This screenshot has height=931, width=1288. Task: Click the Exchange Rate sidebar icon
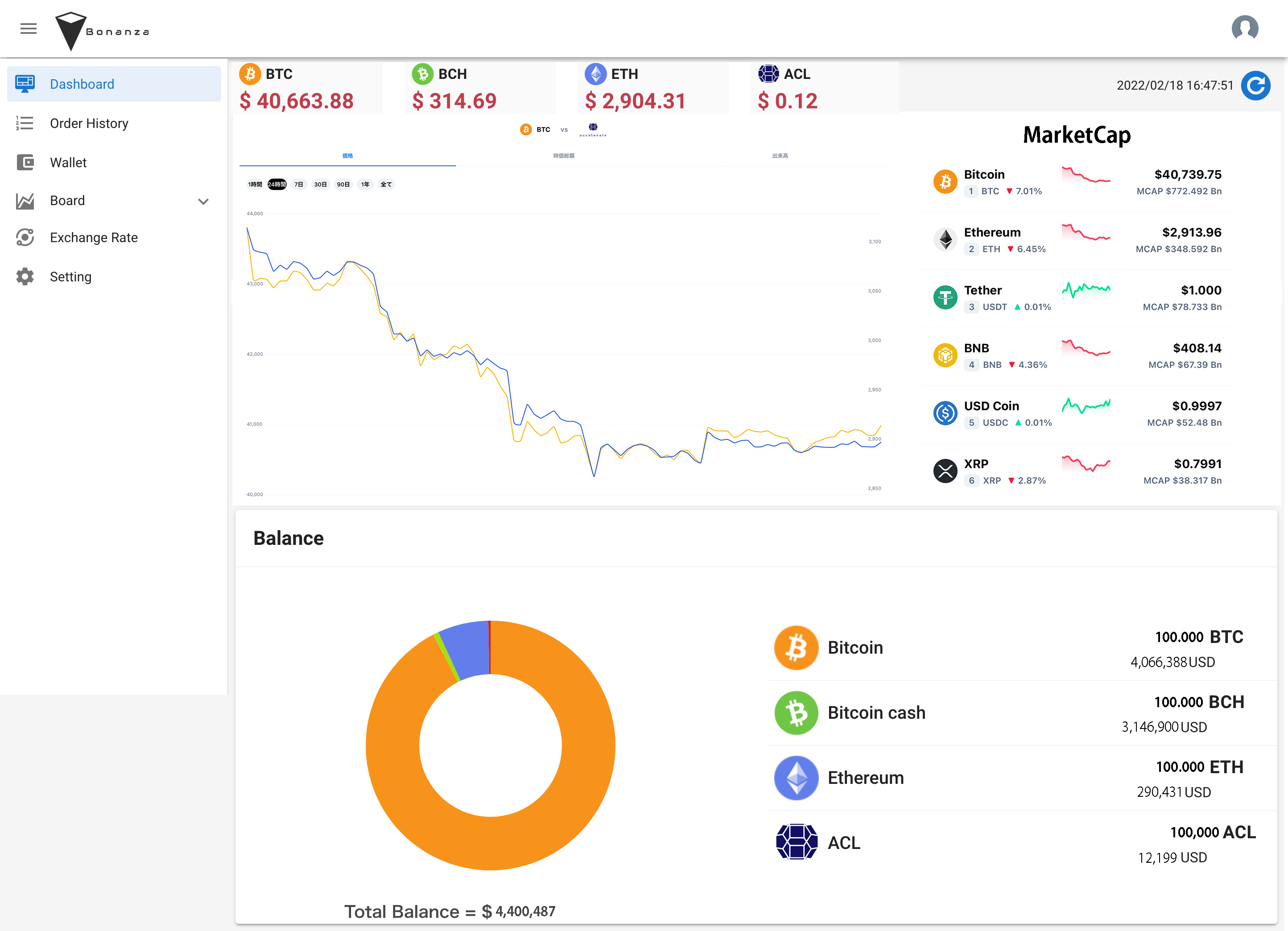click(x=25, y=237)
